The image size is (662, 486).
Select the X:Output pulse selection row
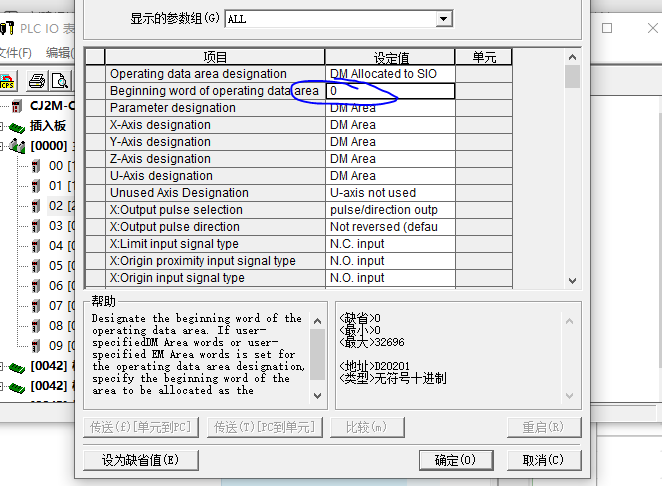(x=215, y=210)
